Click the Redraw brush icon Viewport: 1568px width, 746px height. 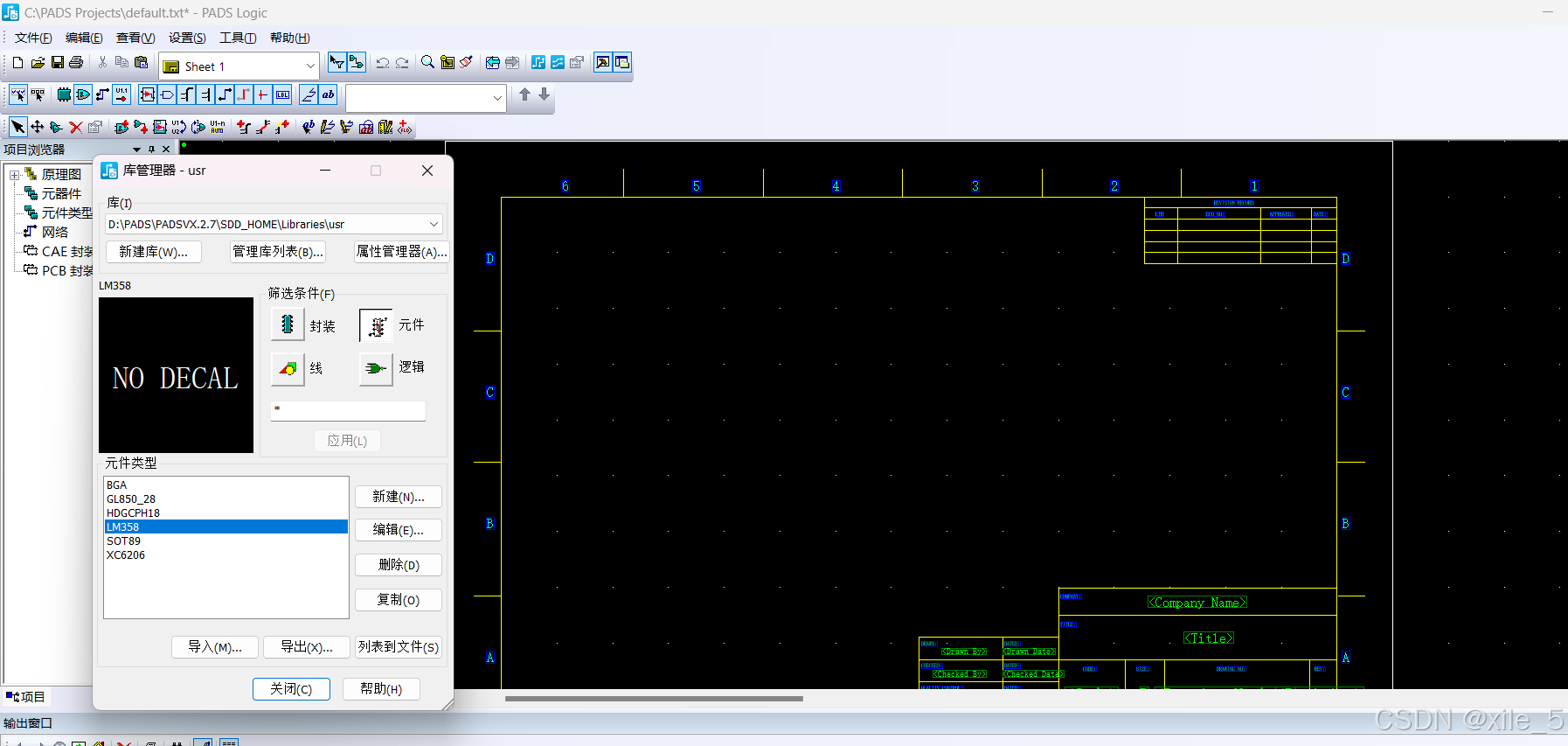(467, 63)
